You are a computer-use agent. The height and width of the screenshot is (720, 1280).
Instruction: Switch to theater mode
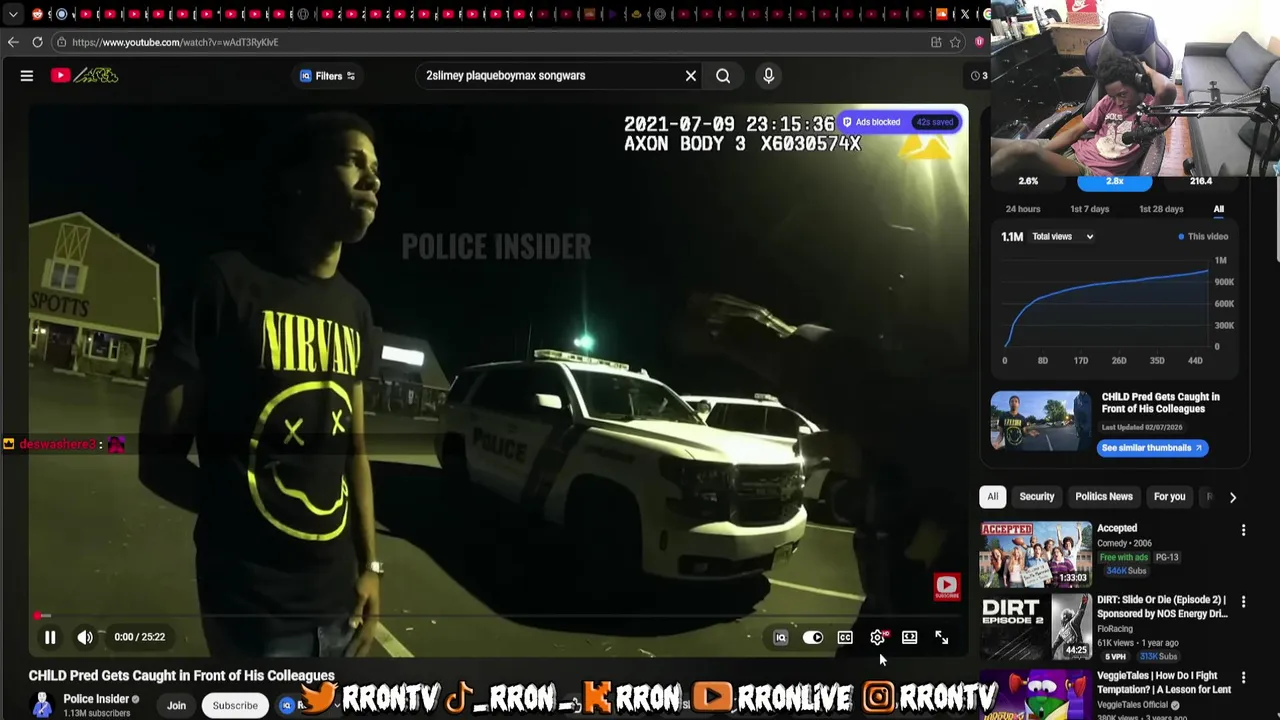[909, 638]
